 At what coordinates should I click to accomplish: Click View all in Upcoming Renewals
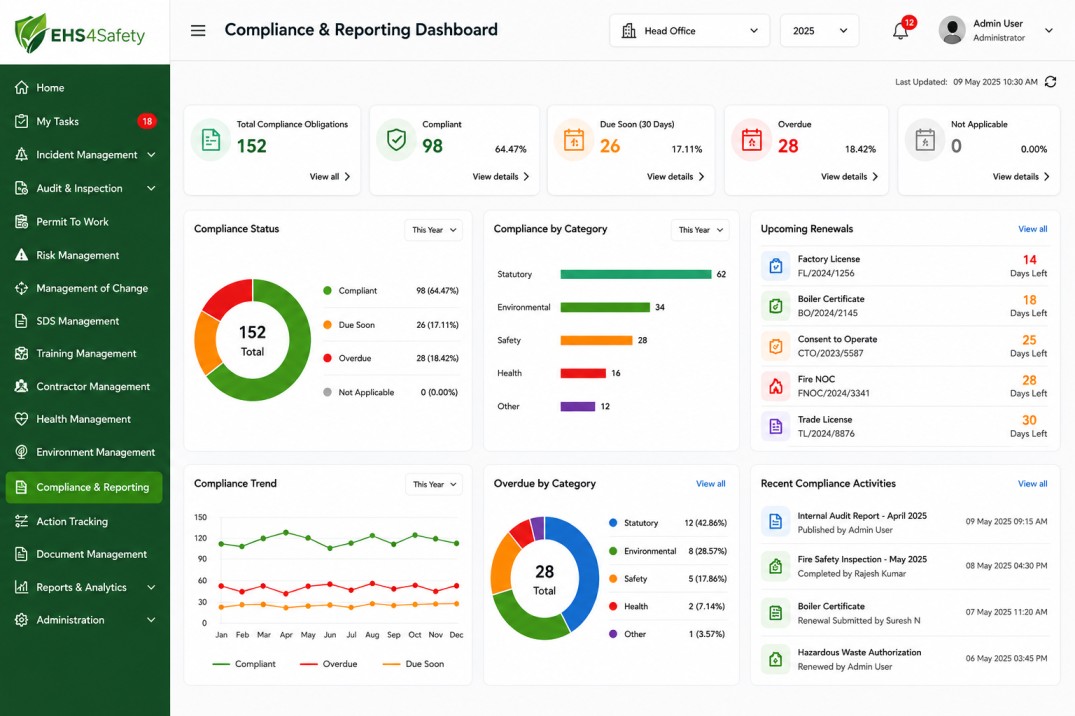click(1032, 229)
